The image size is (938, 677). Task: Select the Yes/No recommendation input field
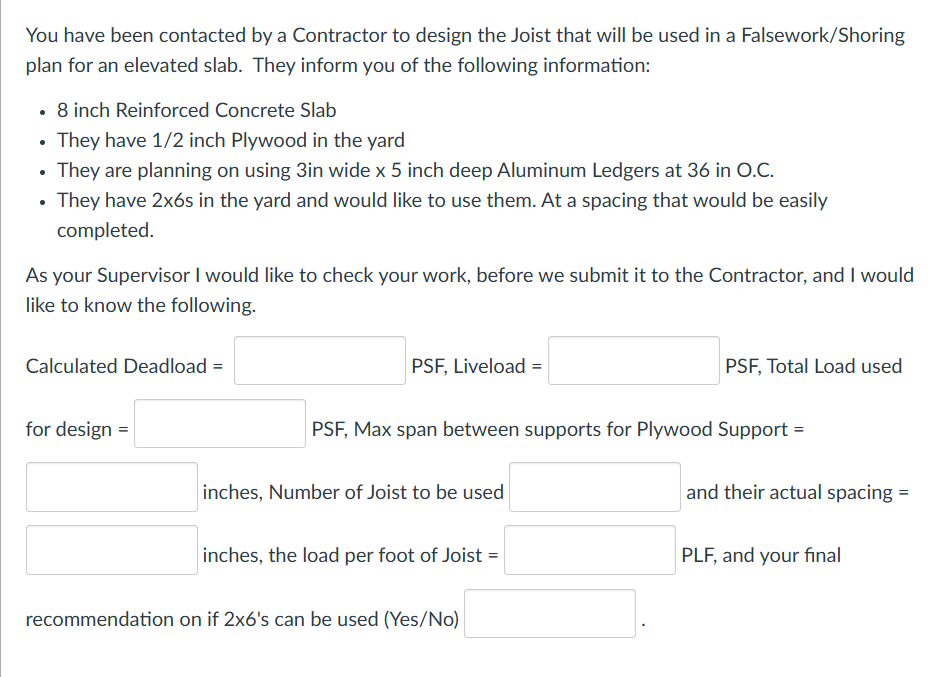tap(549, 612)
